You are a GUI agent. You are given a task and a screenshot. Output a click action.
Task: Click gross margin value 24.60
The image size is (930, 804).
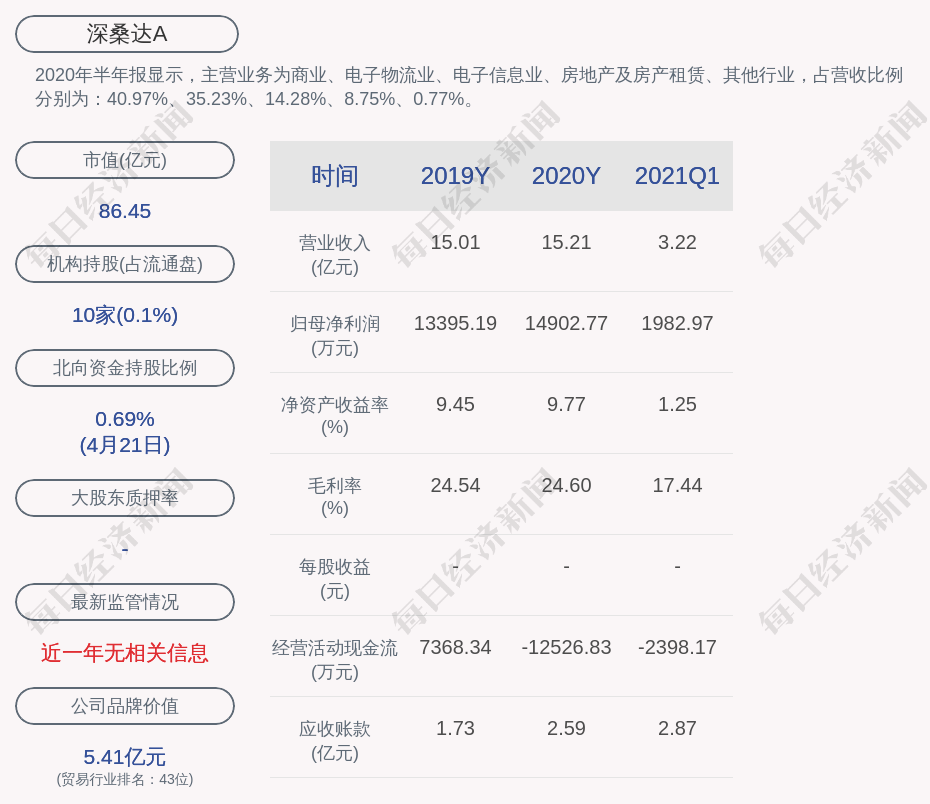pos(566,486)
